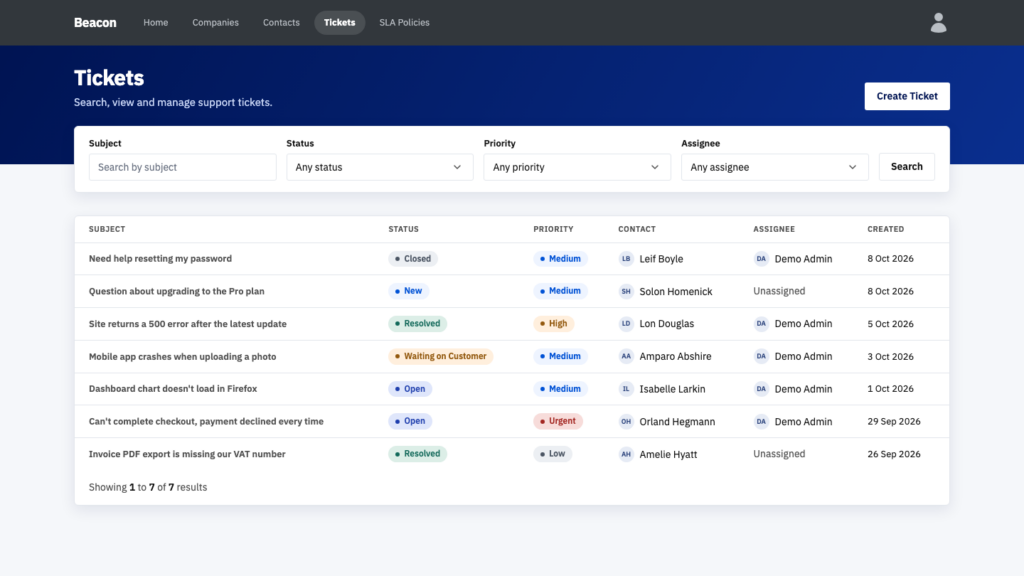Focus the Search by subject field
Image resolution: width=1024 pixels, height=576 pixels.
(182, 167)
